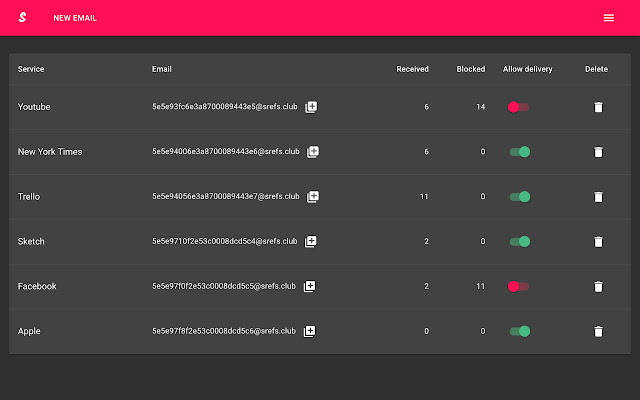Enable delivery for Facebook
The height and width of the screenshot is (400, 640).
(518, 287)
